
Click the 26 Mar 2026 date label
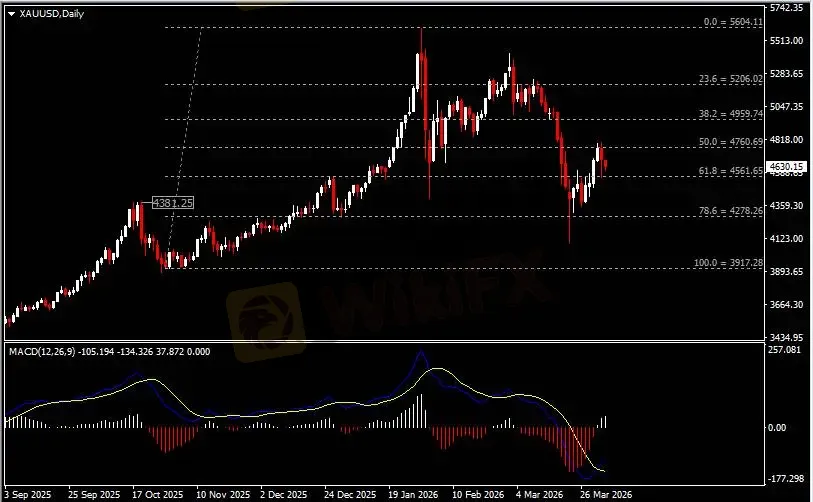[x=606, y=494]
